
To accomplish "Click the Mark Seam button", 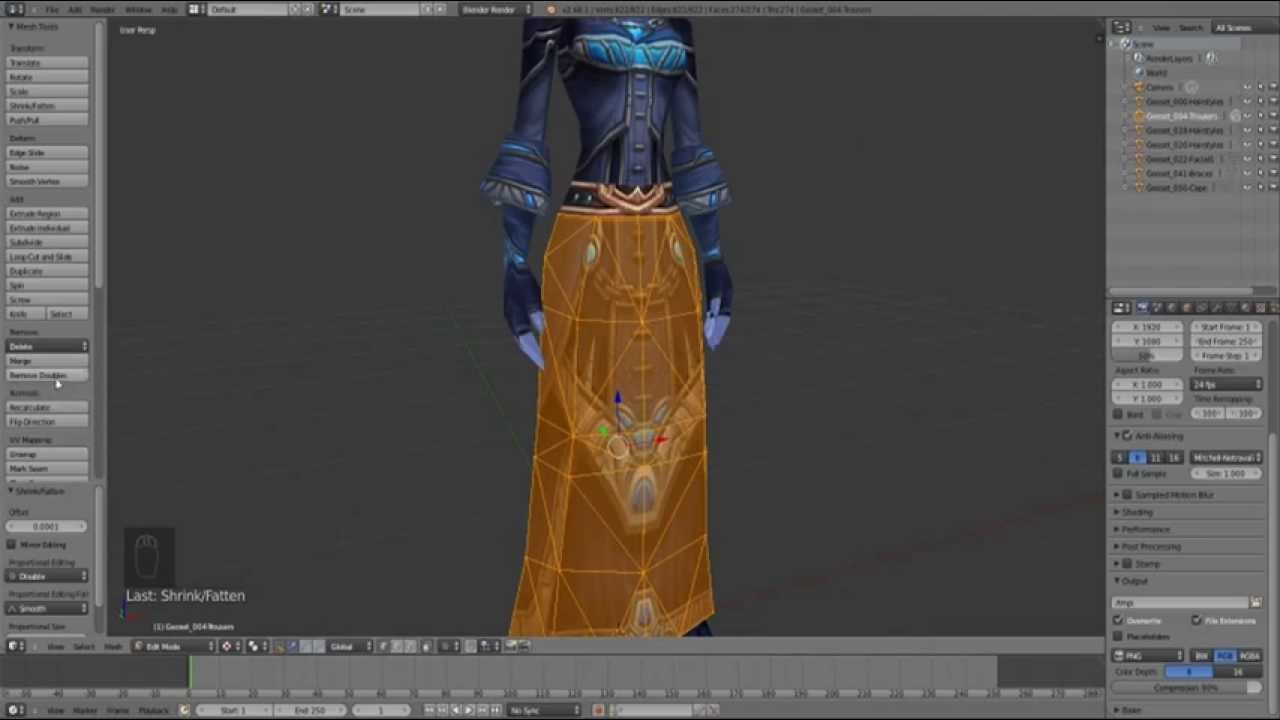I will click(48, 468).
